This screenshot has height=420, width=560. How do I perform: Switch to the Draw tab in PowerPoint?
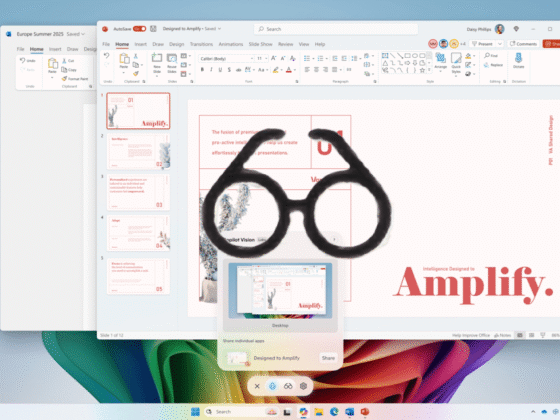click(158, 44)
